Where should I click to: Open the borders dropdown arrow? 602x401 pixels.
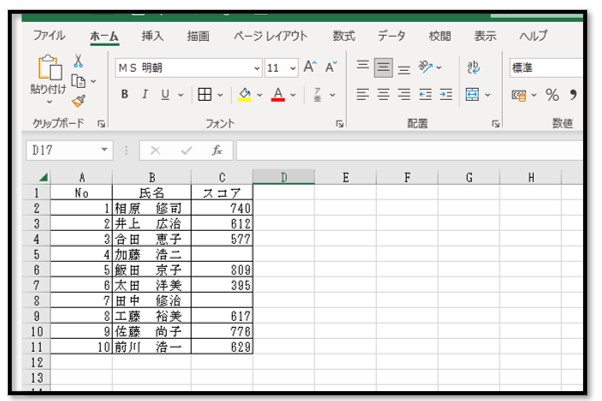(220, 95)
